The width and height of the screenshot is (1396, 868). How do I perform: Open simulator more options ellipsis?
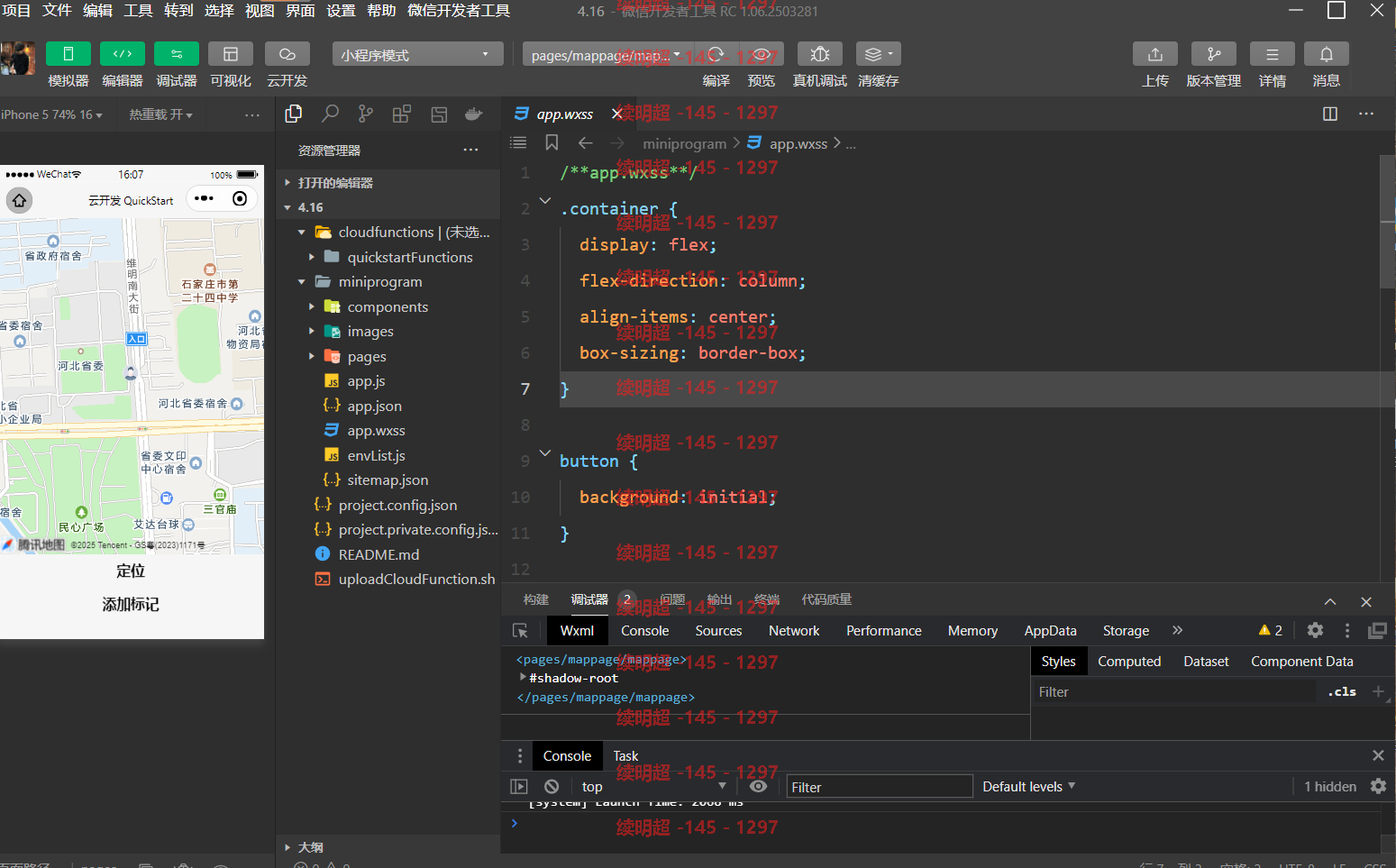point(252,114)
